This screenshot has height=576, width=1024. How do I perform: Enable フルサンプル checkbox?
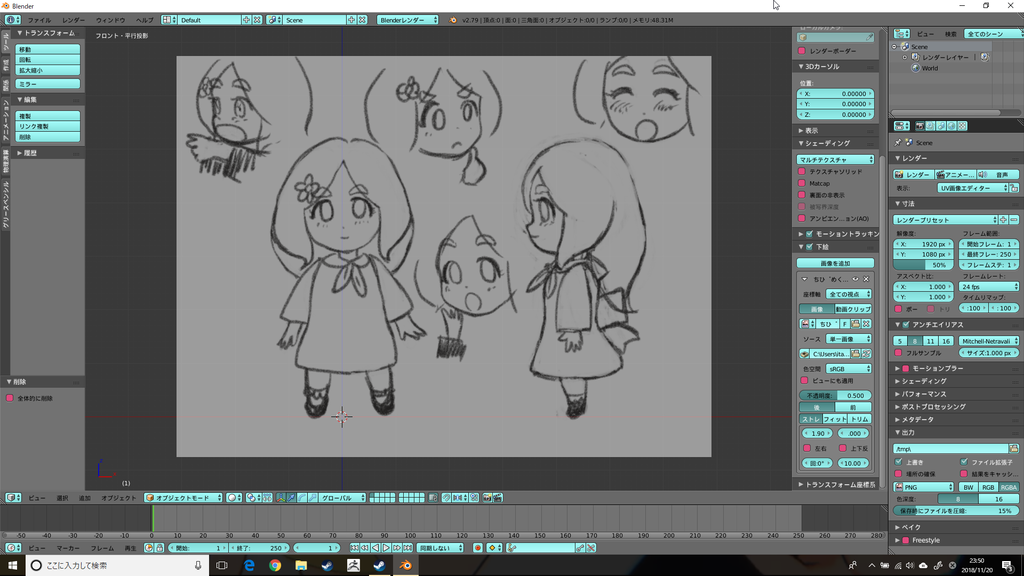point(899,353)
